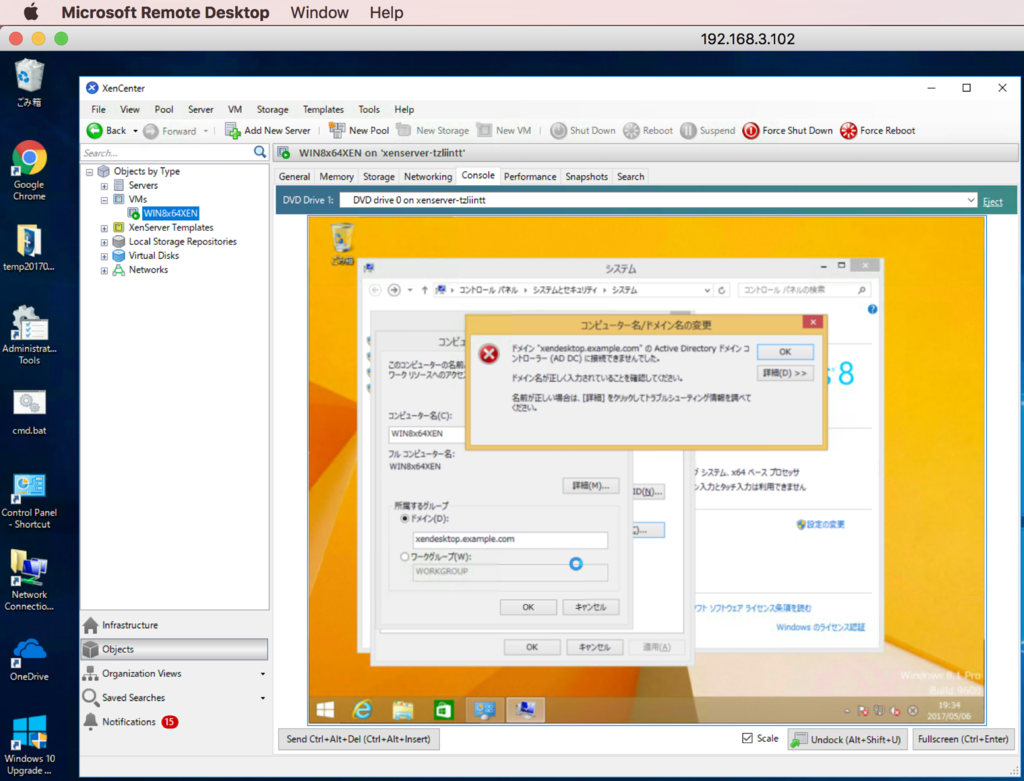Collapse the Objects by Type tree node
Viewport: 1024px width, 781px height.
[x=89, y=172]
